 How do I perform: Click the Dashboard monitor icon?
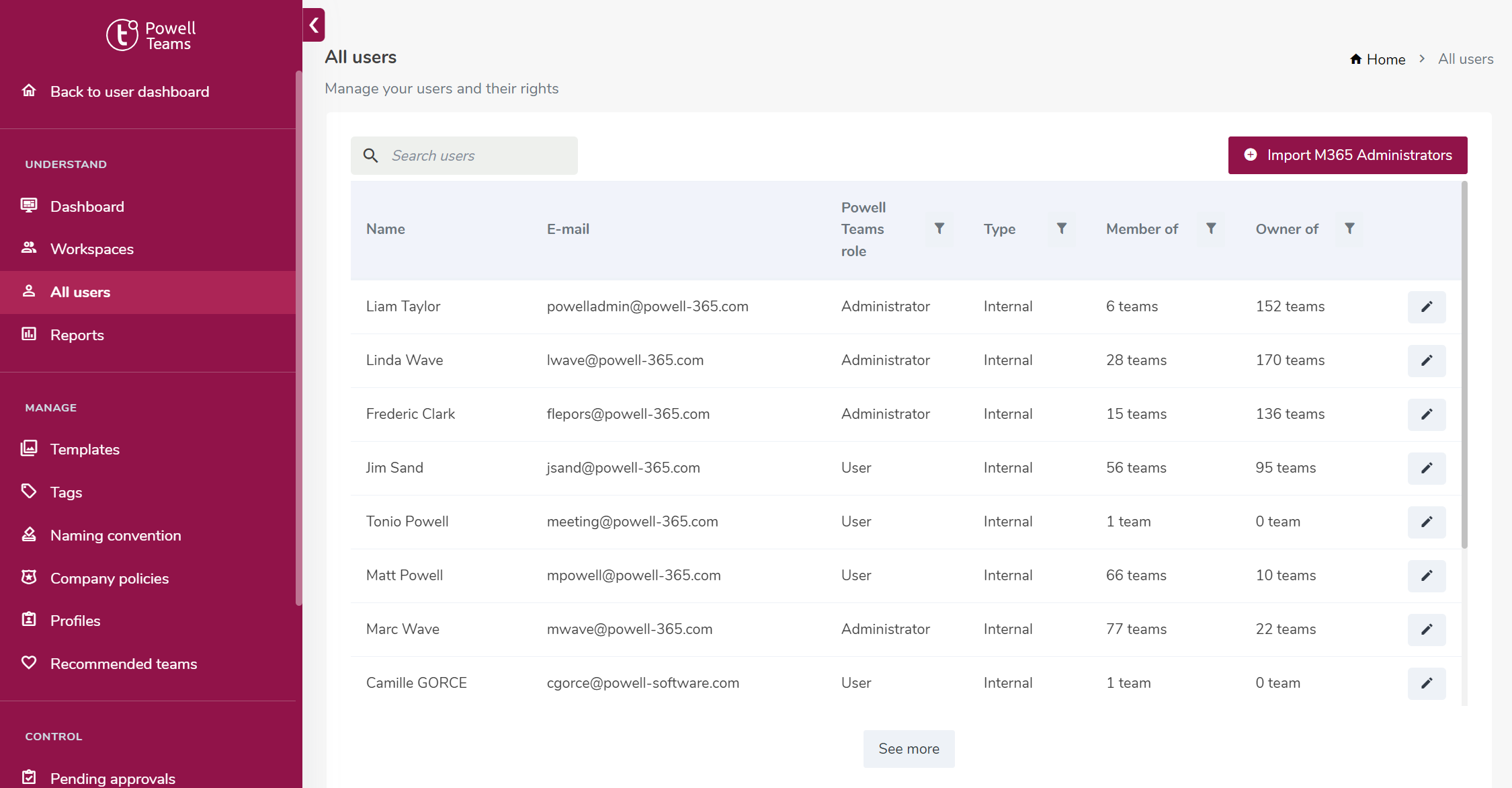pyautogui.click(x=29, y=205)
